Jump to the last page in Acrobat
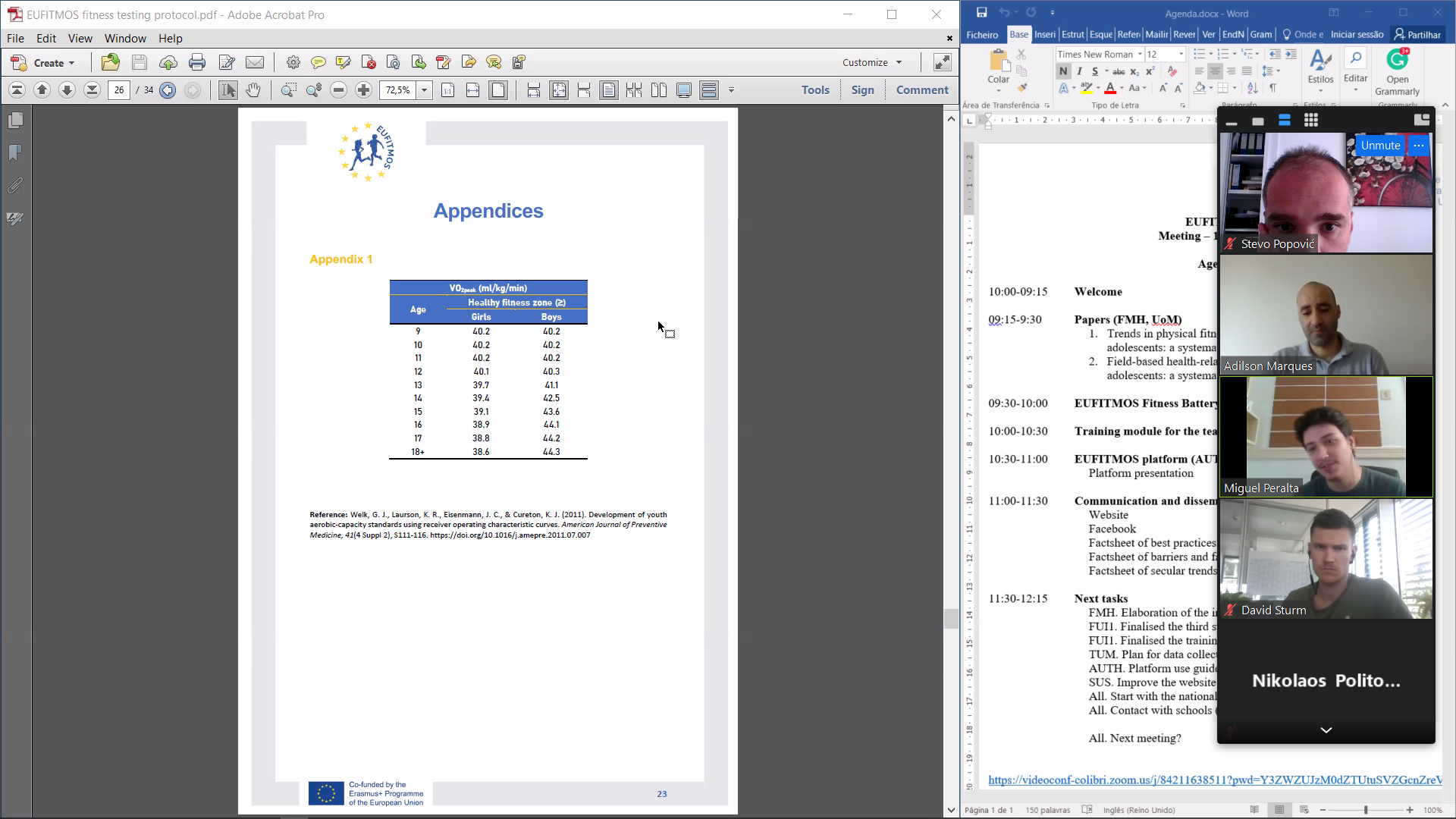This screenshot has width=1456, height=819. (92, 90)
